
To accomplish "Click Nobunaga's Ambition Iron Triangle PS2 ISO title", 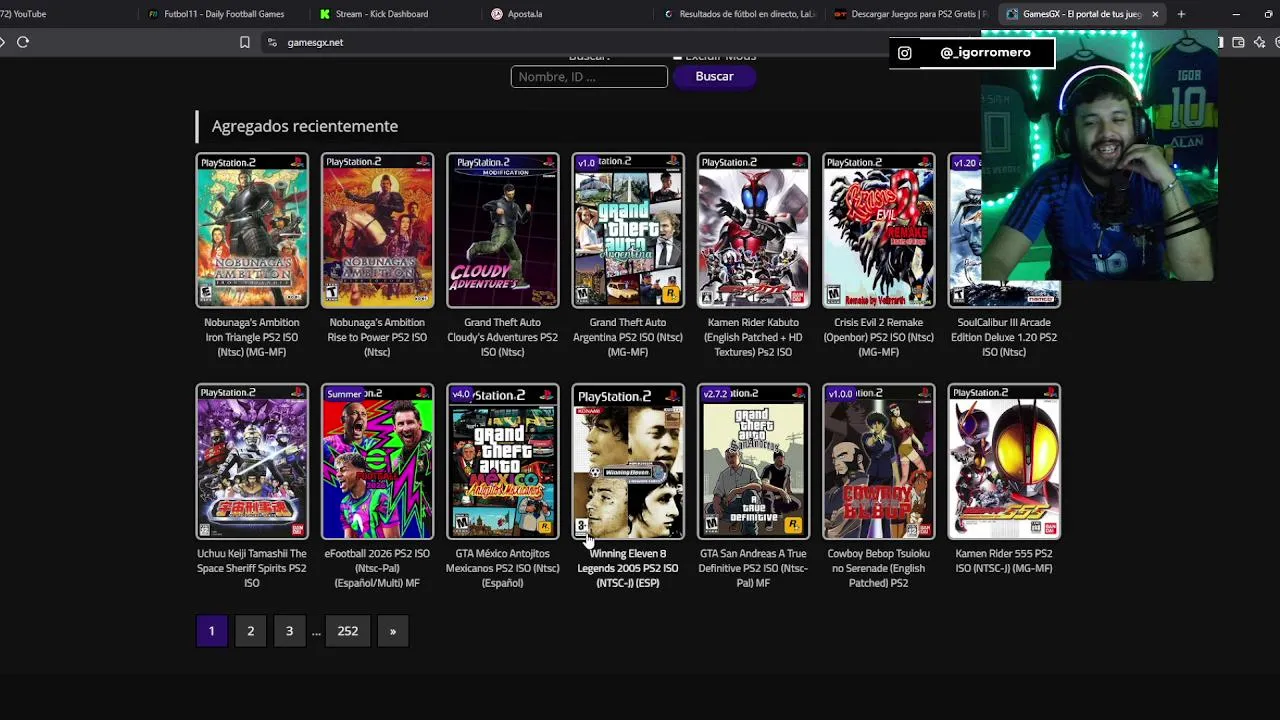I will [x=252, y=337].
